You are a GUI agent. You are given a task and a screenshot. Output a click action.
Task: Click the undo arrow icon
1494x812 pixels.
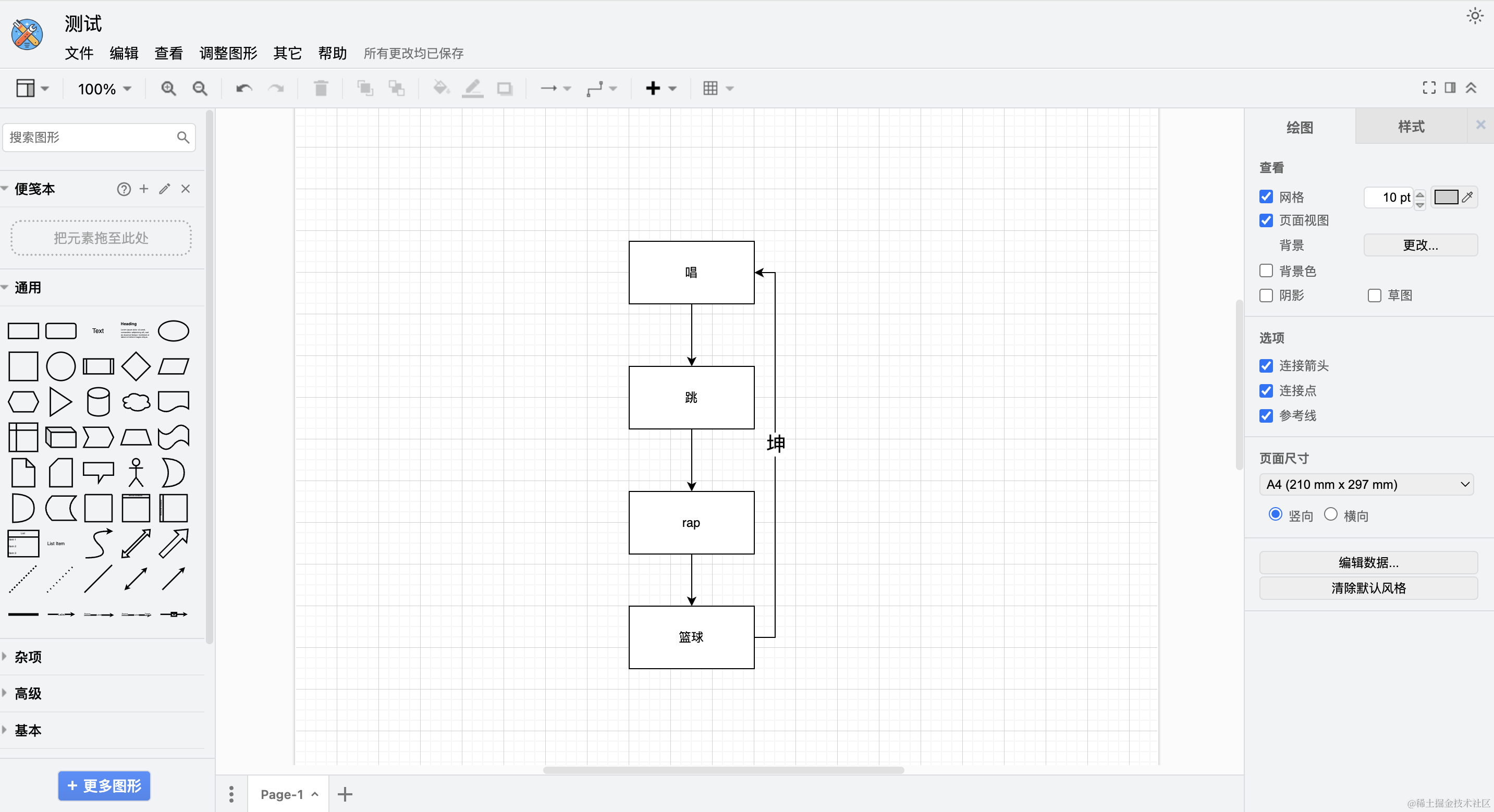244,88
